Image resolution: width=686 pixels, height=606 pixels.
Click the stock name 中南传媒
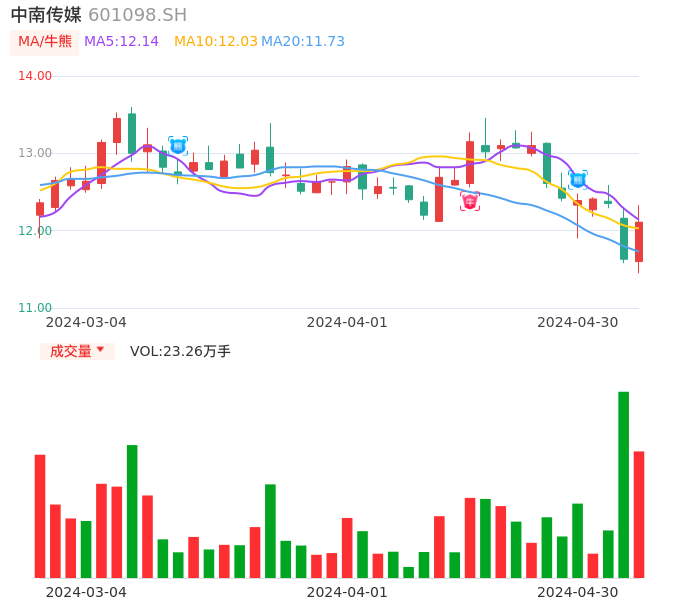46,15
